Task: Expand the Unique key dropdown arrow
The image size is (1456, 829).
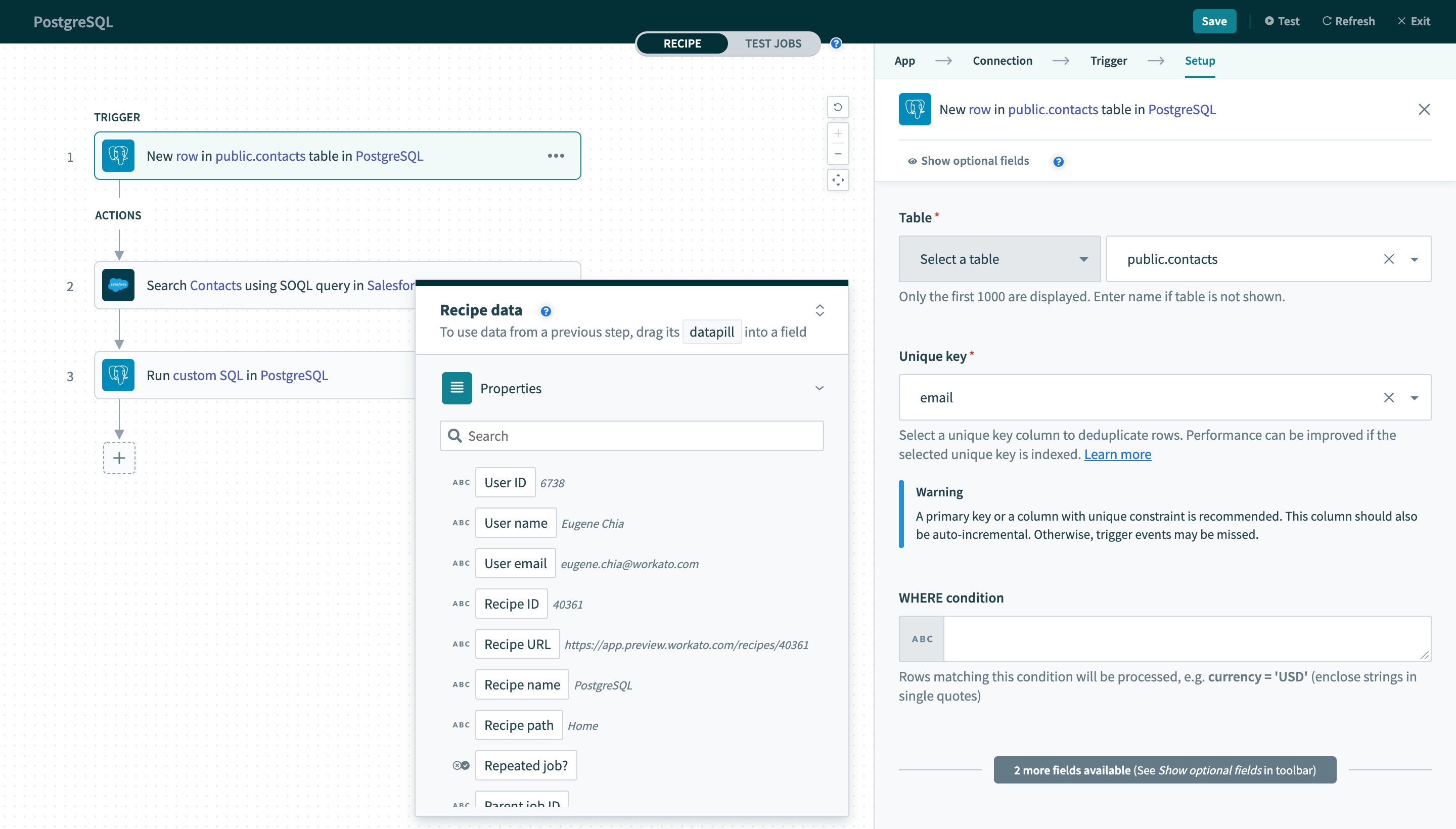Action: pos(1415,397)
